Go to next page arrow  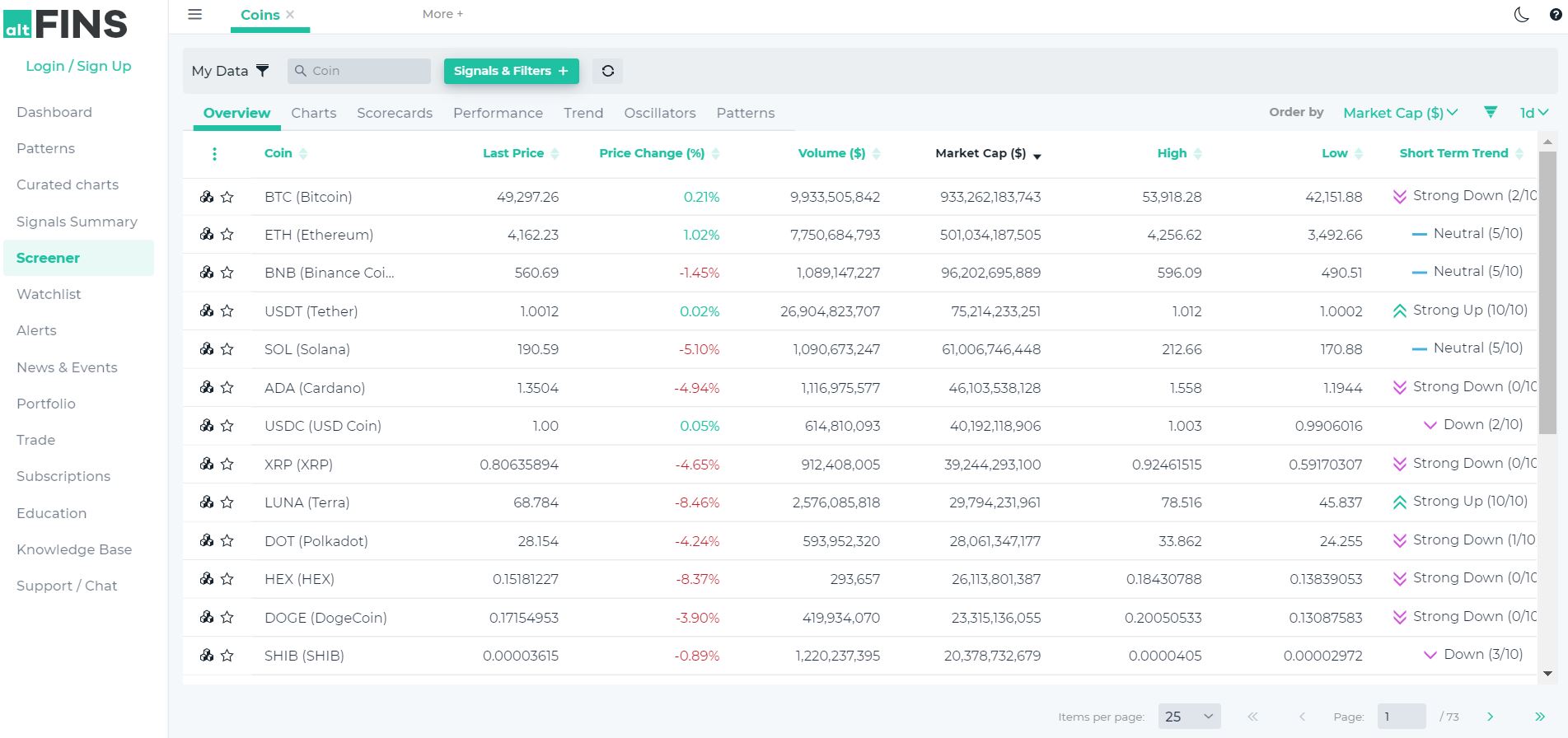tap(1490, 717)
